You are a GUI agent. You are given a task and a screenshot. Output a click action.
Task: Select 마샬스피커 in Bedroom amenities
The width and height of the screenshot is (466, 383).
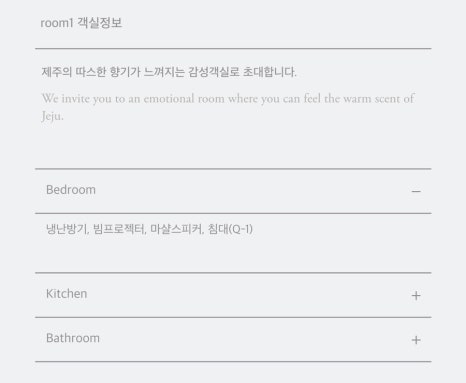tap(177, 229)
